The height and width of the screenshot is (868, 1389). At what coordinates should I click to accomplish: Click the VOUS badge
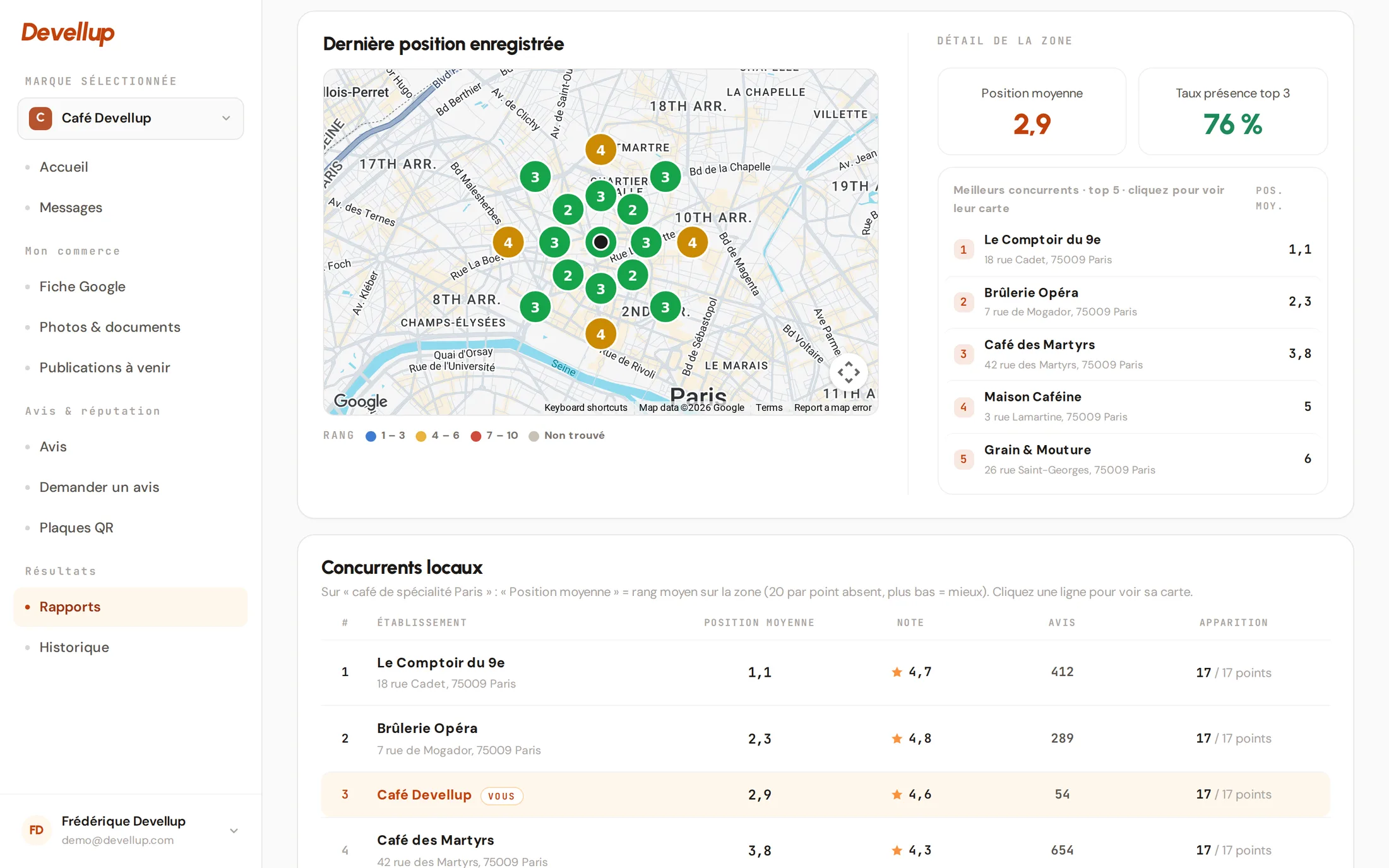coord(501,796)
